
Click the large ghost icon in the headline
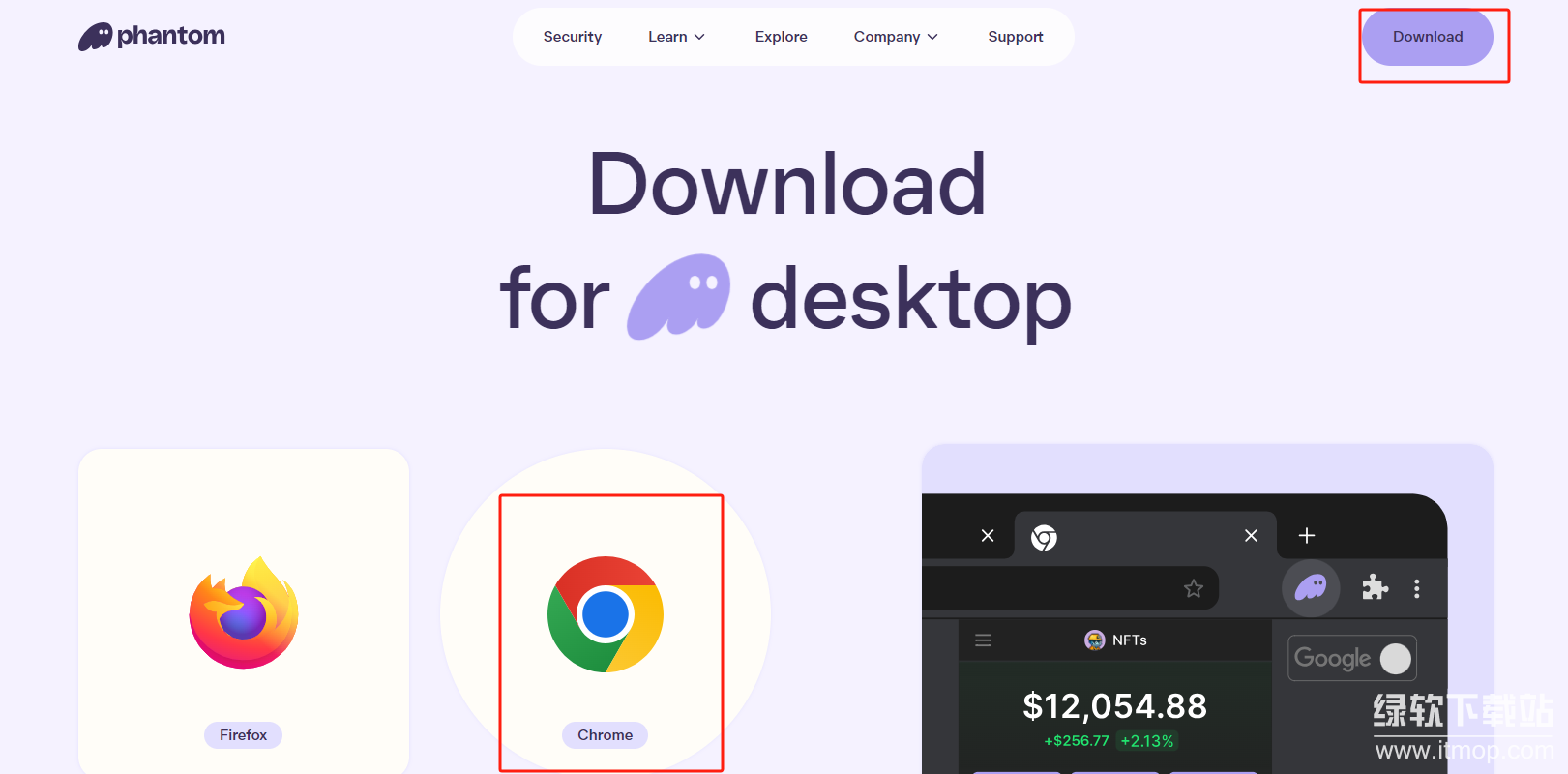[679, 297]
